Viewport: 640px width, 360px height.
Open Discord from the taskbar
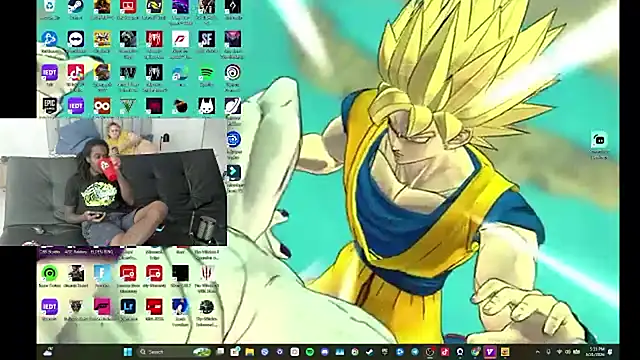[324, 352]
